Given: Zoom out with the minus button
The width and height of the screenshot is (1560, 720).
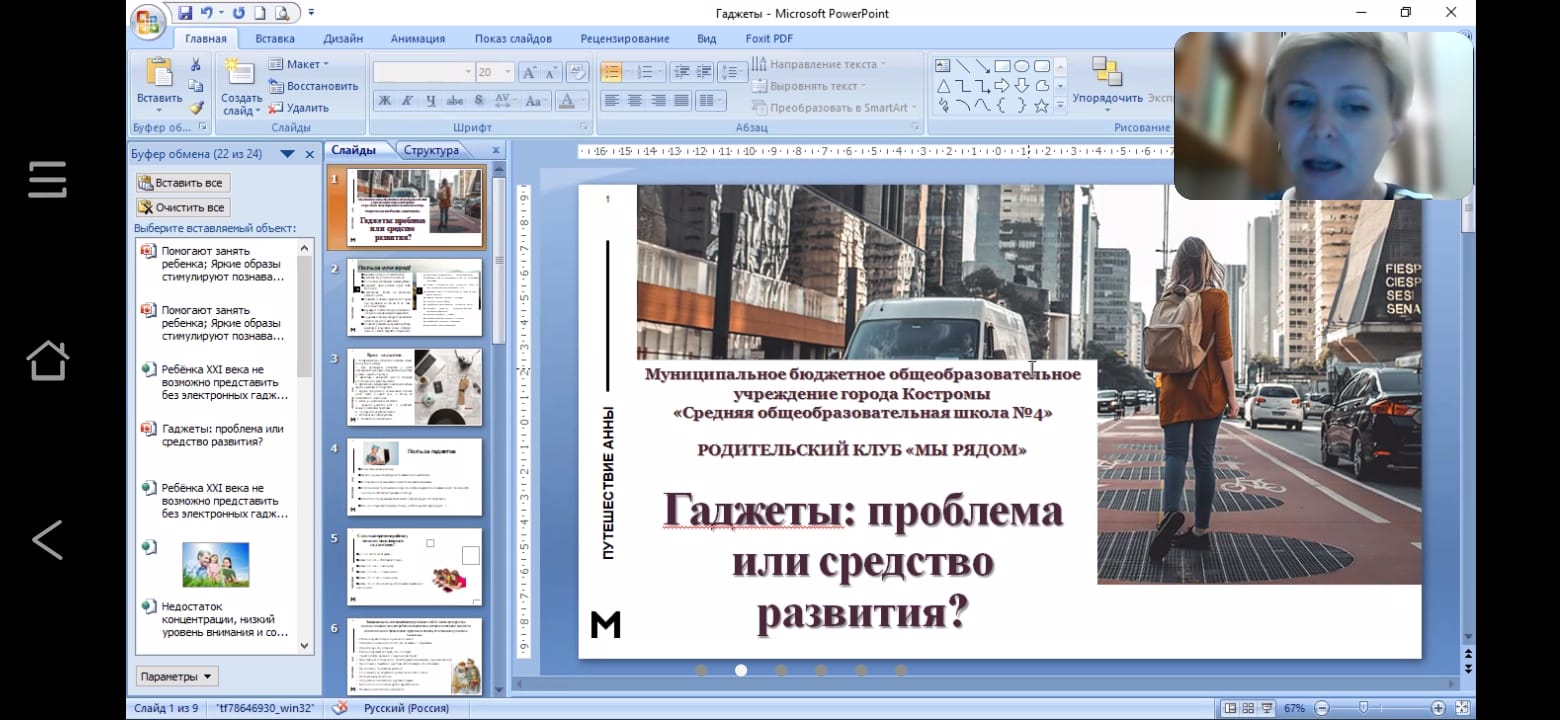Looking at the screenshot, I should tap(1321, 708).
